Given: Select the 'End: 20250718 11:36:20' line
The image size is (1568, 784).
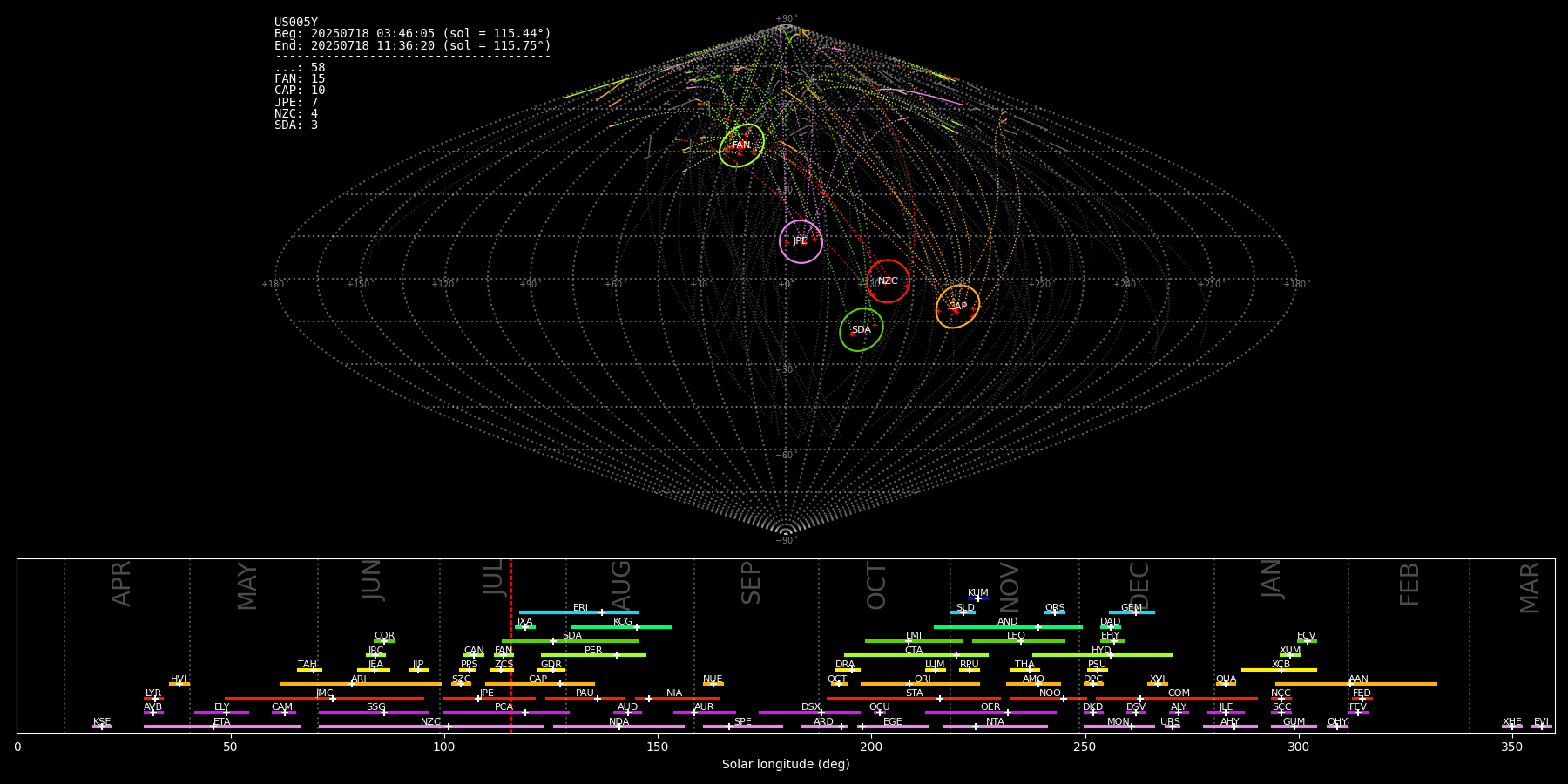Looking at the screenshot, I should pos(413,45).
